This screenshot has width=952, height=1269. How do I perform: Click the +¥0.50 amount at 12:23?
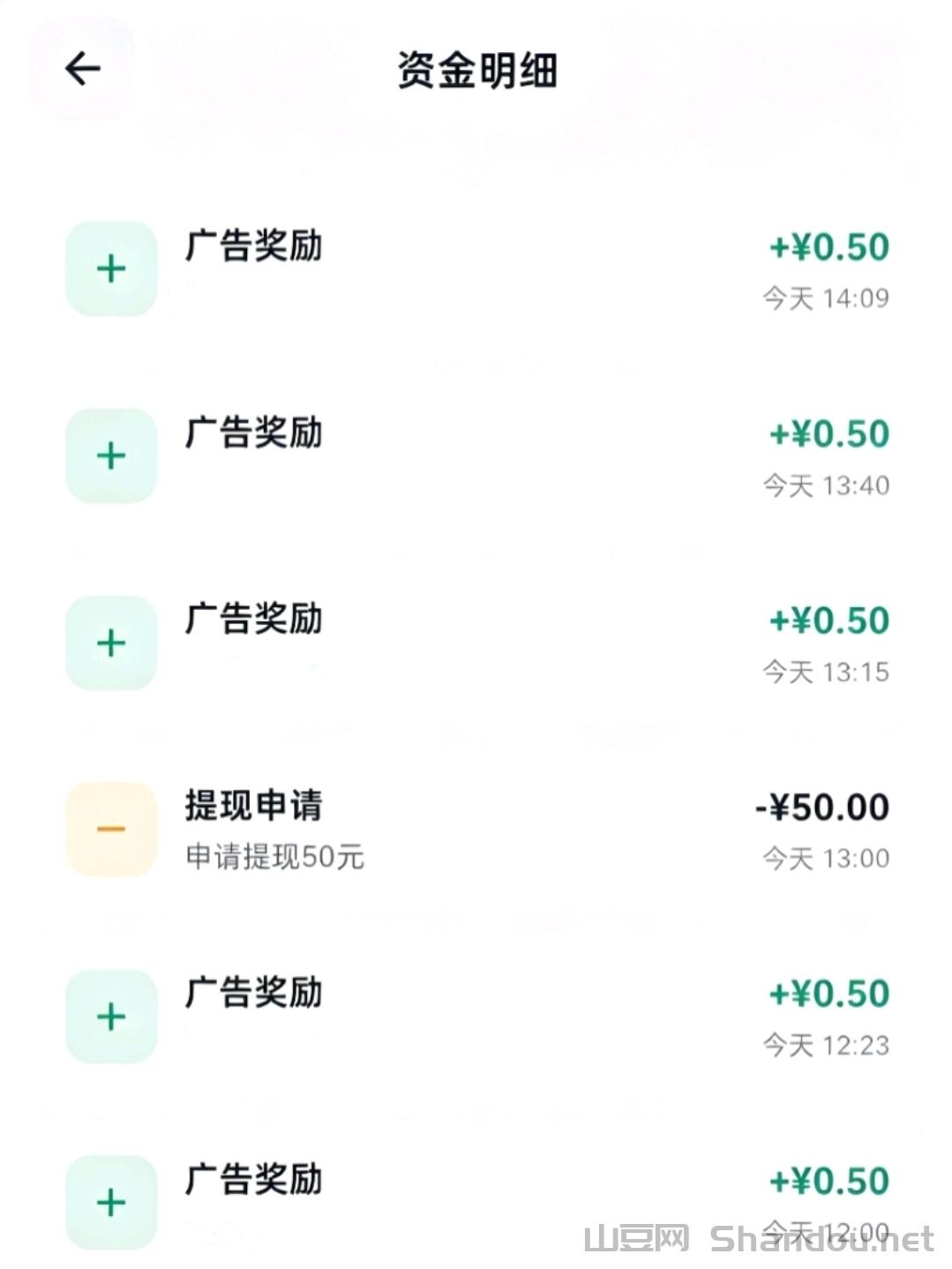[829, 995]
